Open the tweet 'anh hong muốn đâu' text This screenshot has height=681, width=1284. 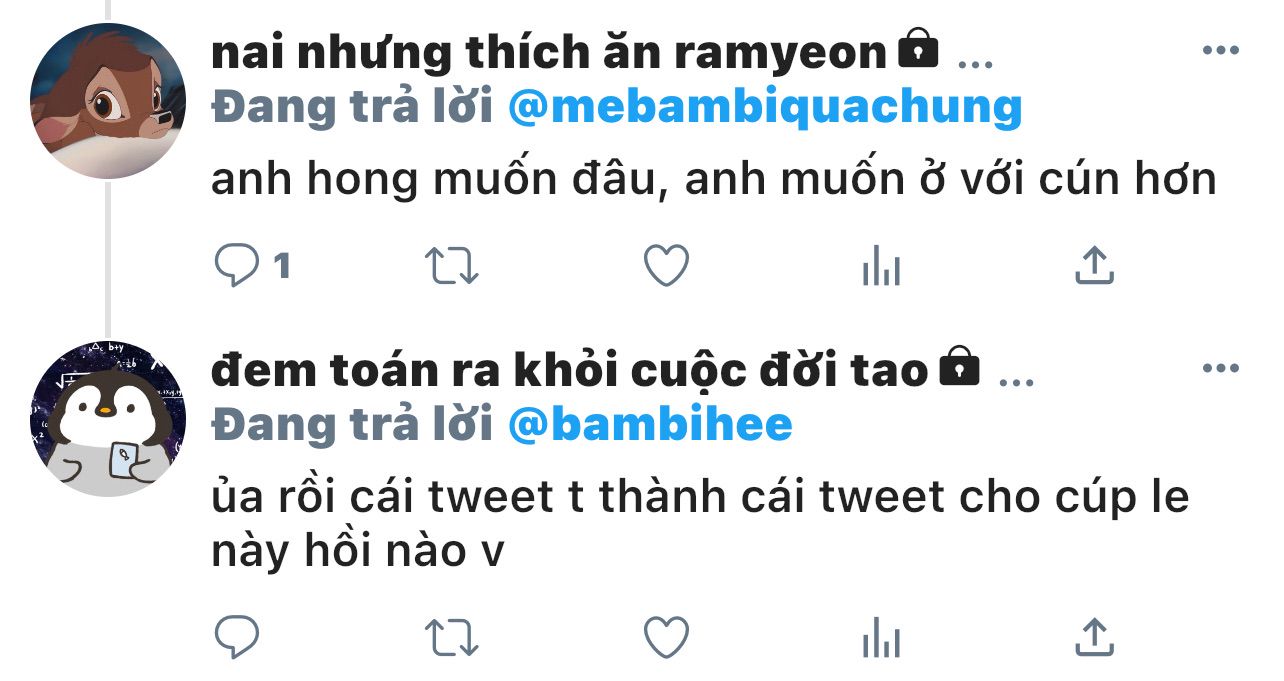[x=713, y=180]
